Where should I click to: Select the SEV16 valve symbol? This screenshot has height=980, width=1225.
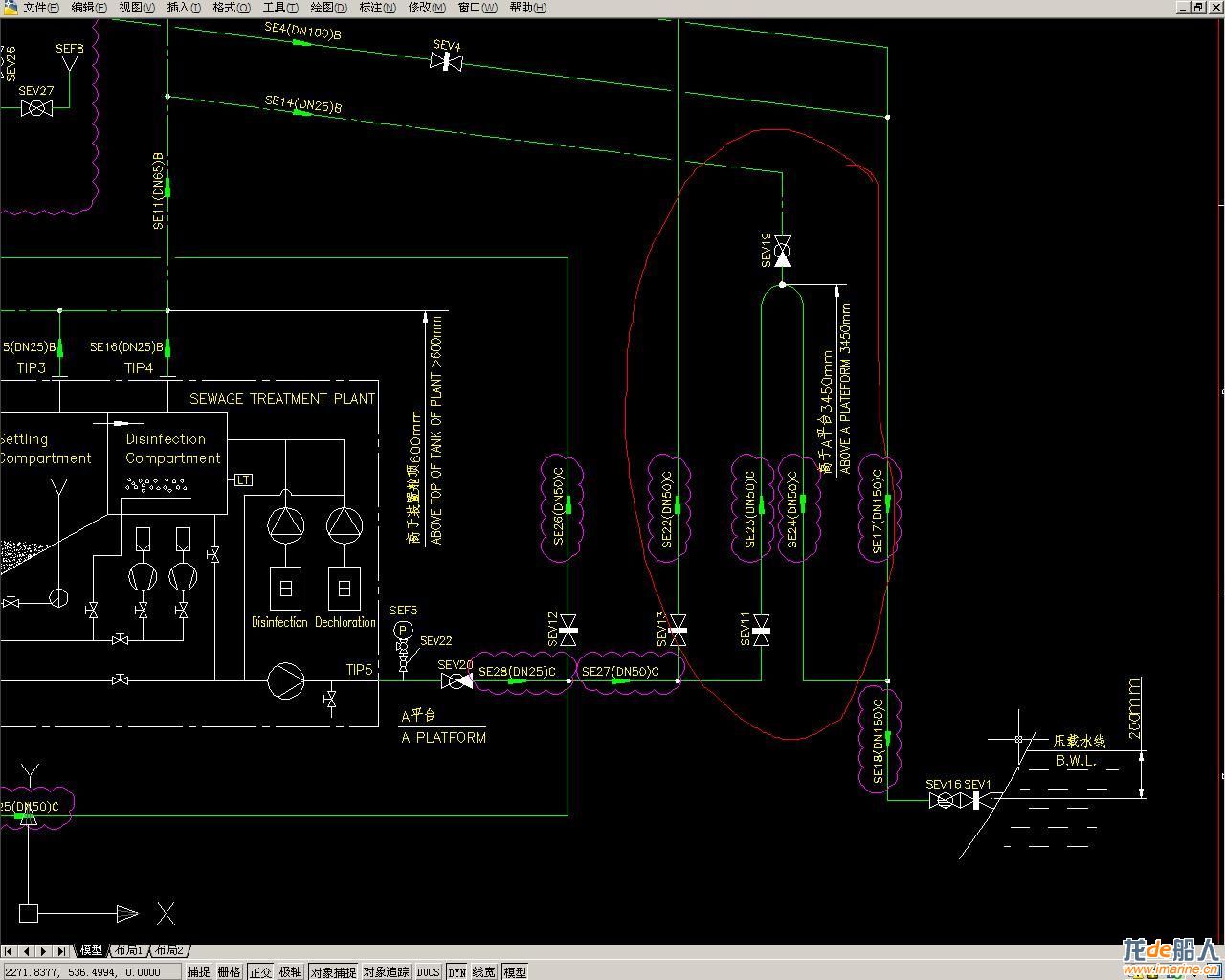coord(944,800)
